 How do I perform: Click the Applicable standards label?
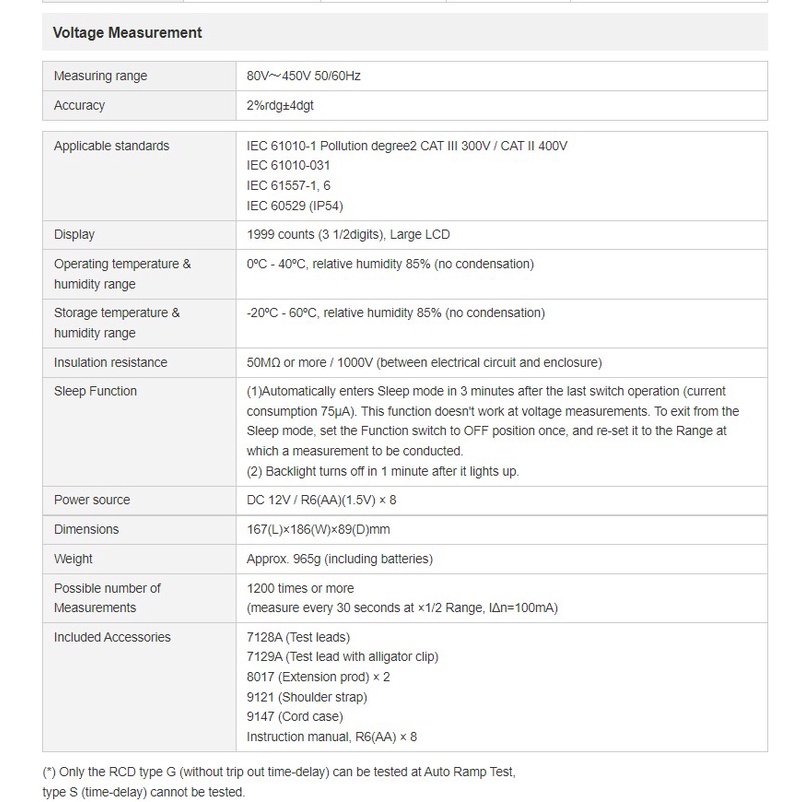(111, 146)
